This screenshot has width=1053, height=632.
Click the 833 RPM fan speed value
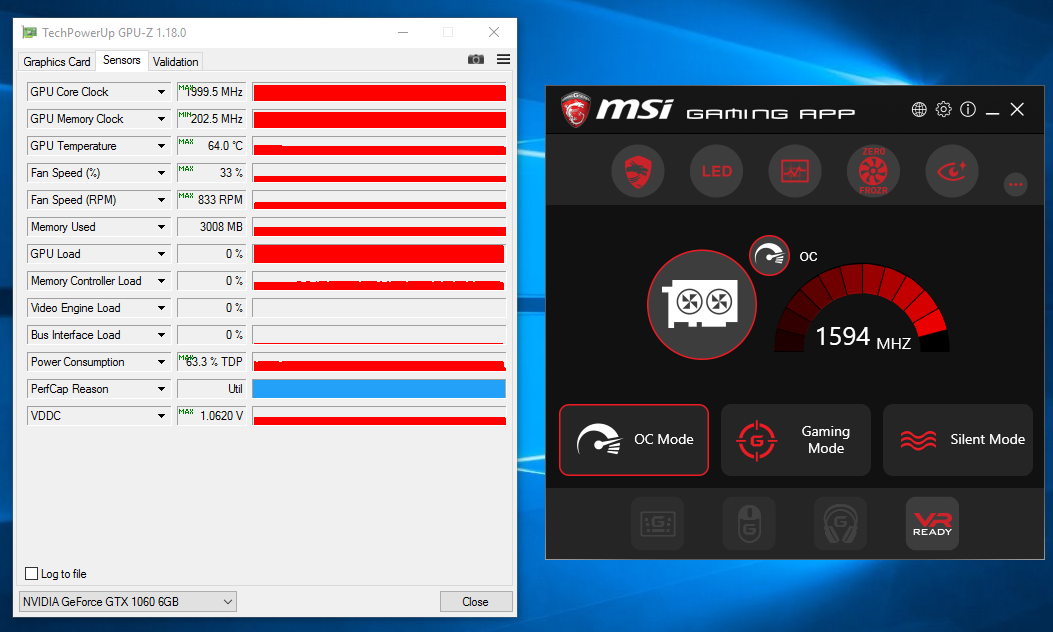[212, 199]
